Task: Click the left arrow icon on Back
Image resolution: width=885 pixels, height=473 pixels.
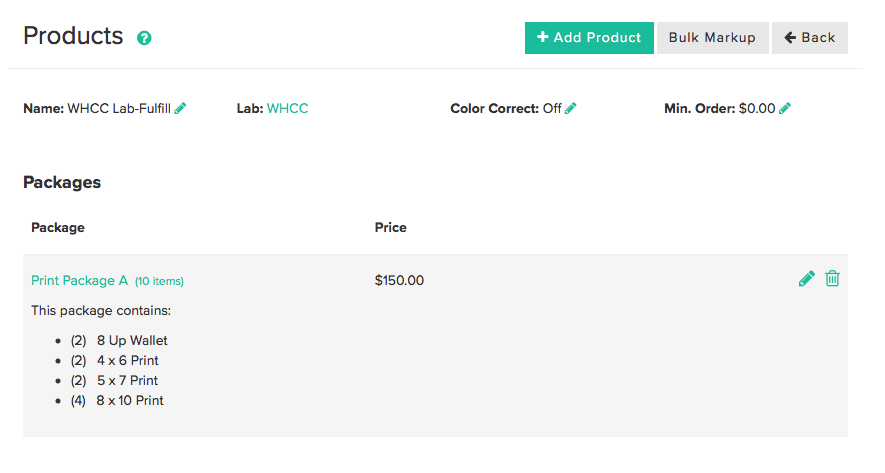Action: coord(790,38)
